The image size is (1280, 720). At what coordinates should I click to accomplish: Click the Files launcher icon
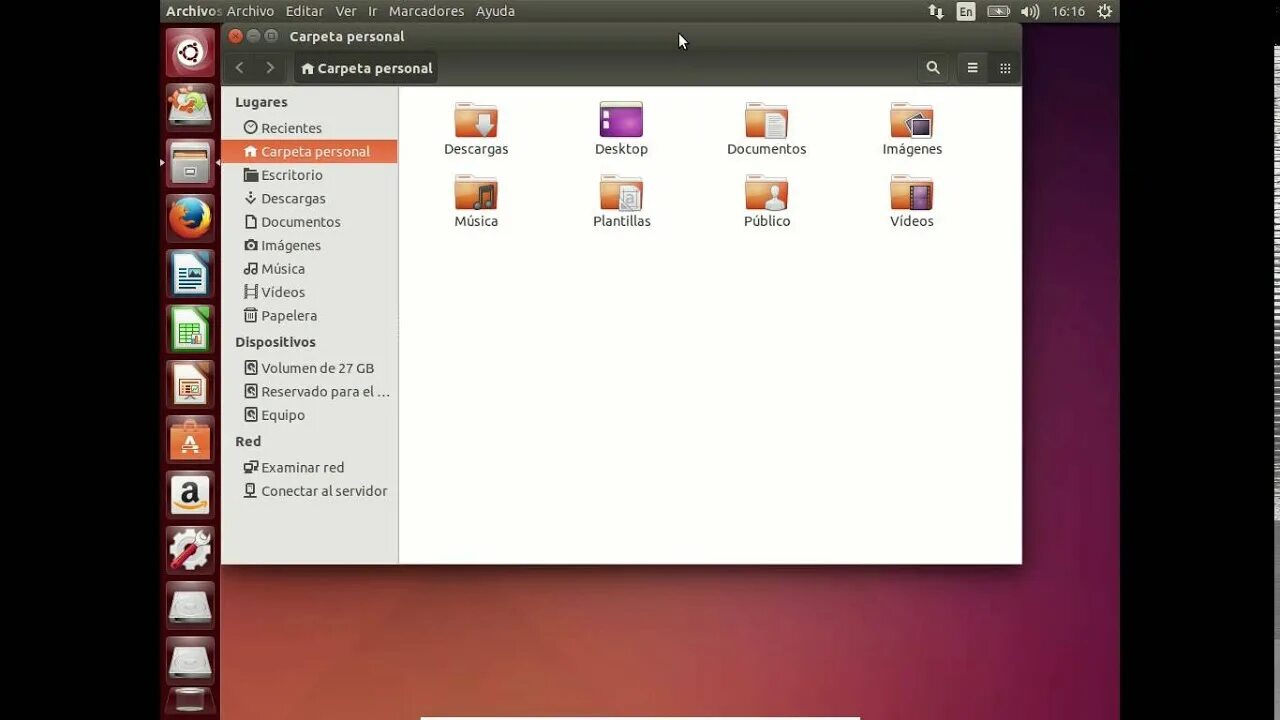190,163
